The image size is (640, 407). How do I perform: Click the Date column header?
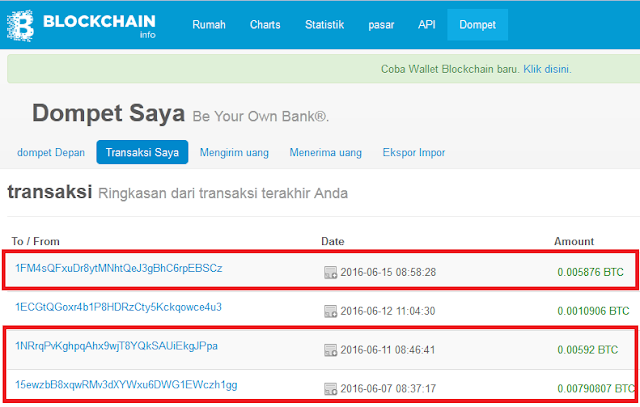[x=333, y=241]
